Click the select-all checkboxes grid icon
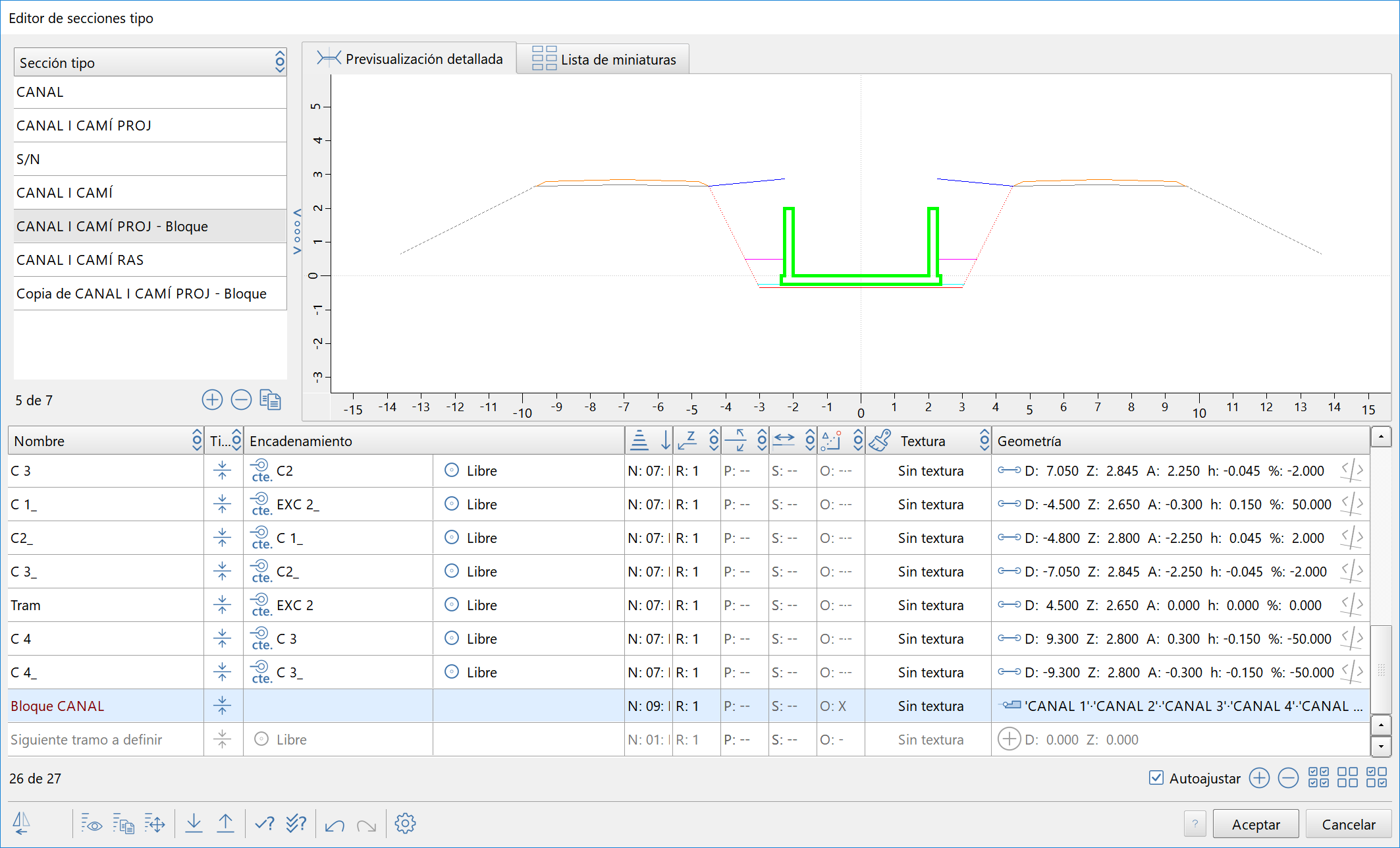 pos(1318,777)
